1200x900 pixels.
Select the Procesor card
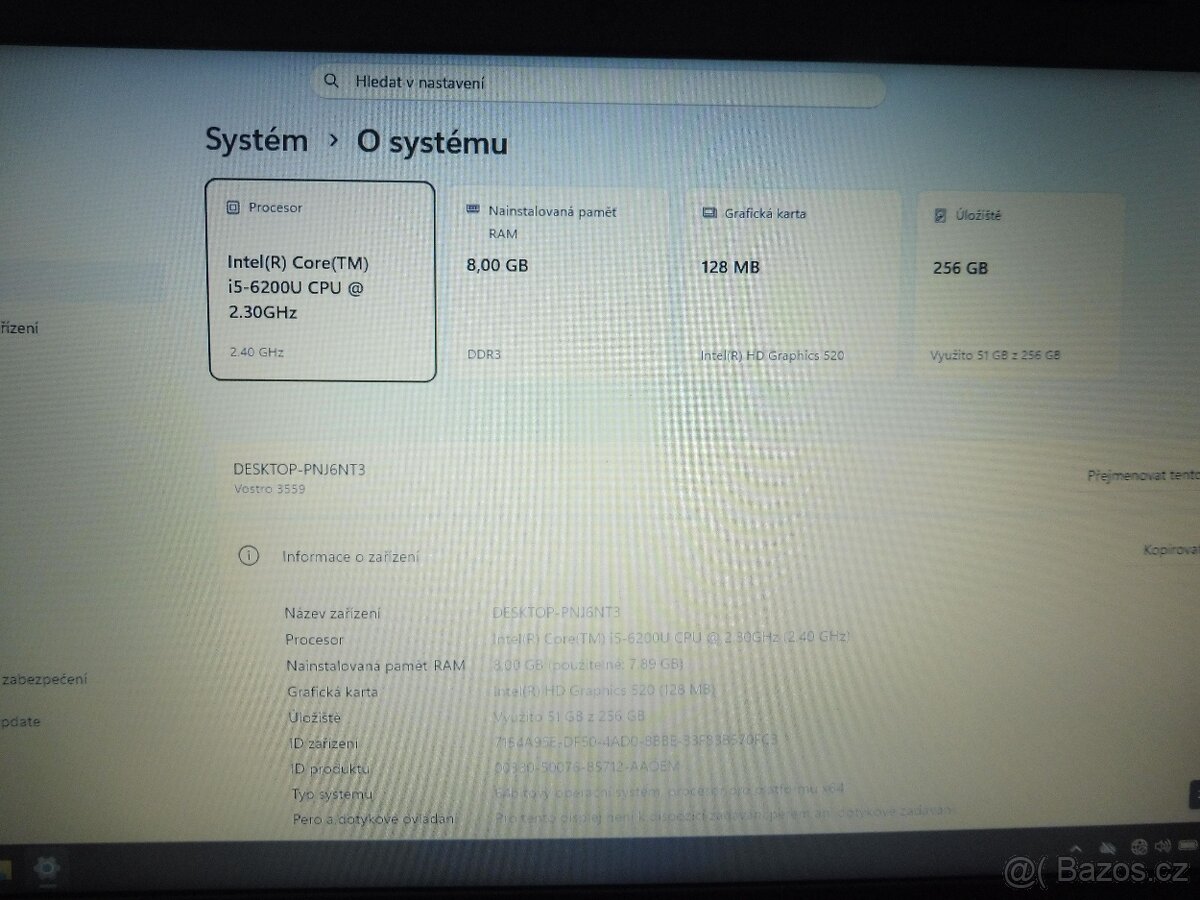322,281
